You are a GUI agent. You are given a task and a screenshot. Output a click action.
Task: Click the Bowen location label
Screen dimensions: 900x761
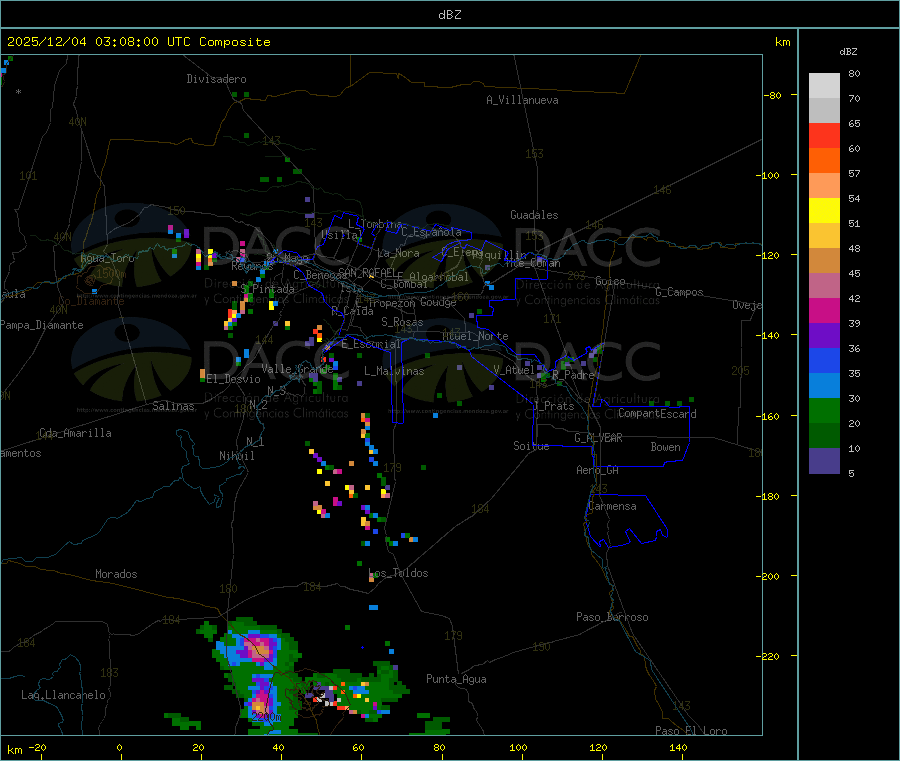click(x=665, y=446)
